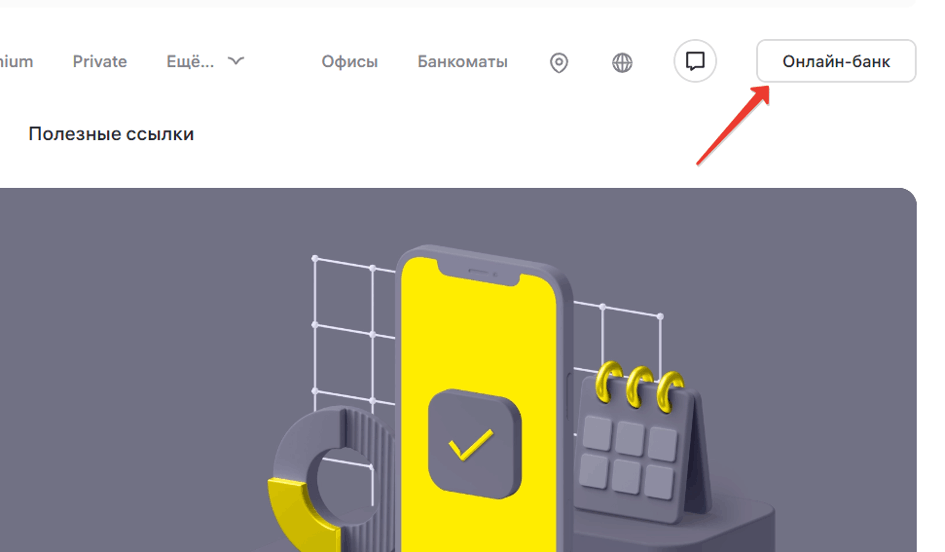This screenshot has height=552, width=945.
Task: Click the Полезные ссылки heading
Action: tap(111, 134)
